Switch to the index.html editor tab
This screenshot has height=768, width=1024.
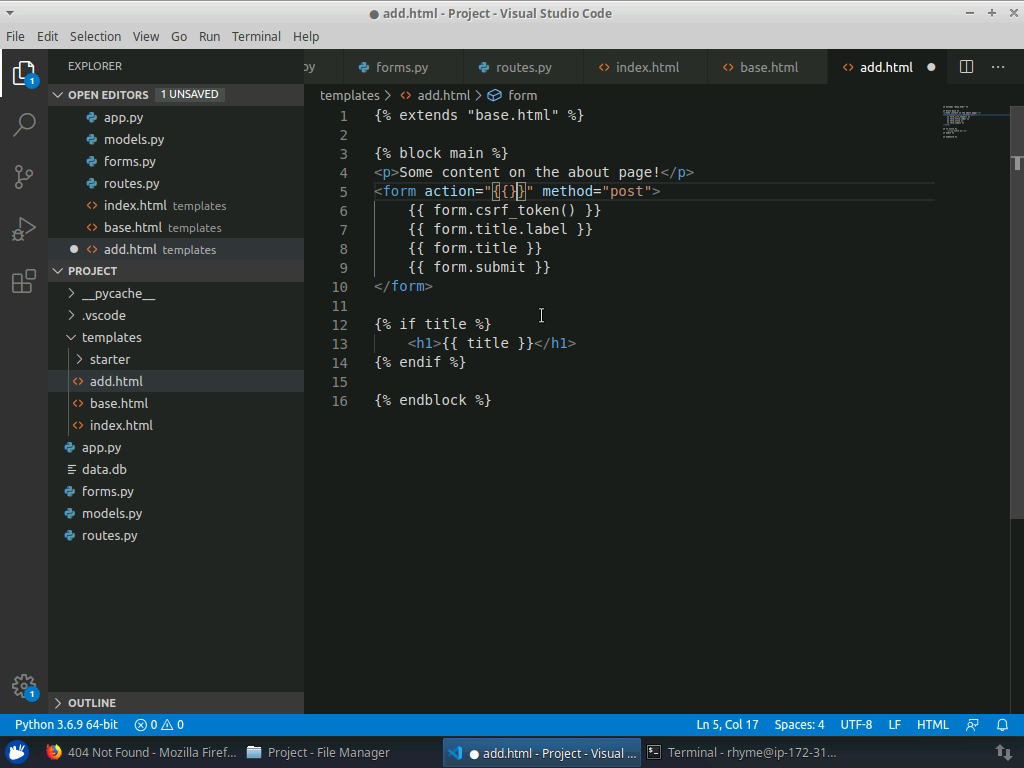647,67
